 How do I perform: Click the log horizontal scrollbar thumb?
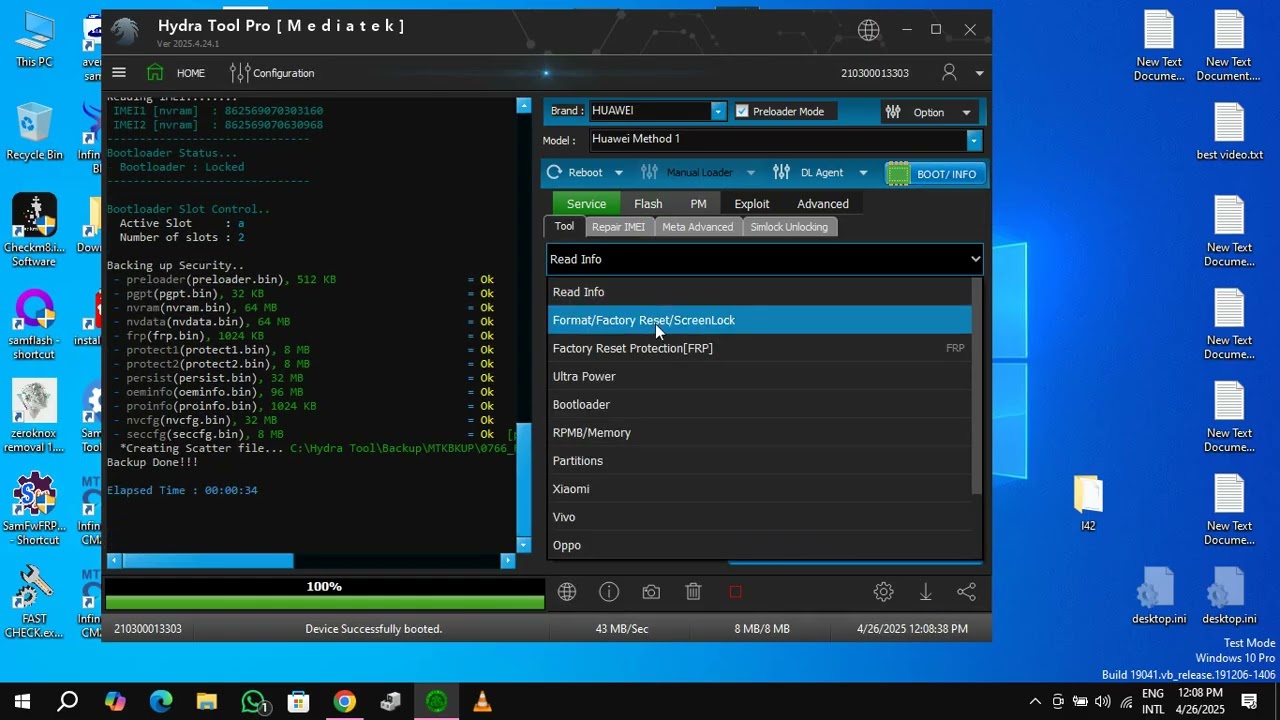tap(207, 561)
